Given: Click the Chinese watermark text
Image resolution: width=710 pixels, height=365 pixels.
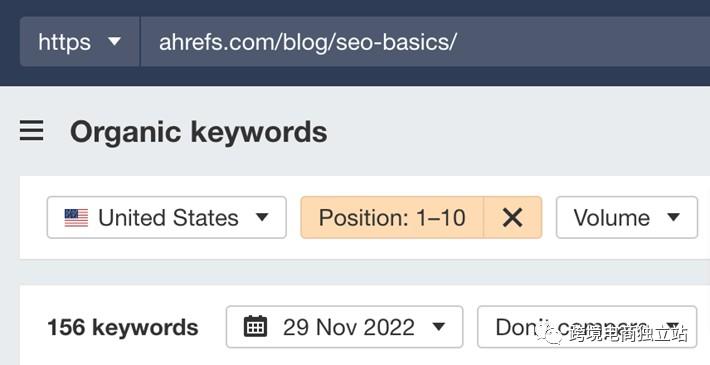Looking at the screenshot, I should click(628, 334).
